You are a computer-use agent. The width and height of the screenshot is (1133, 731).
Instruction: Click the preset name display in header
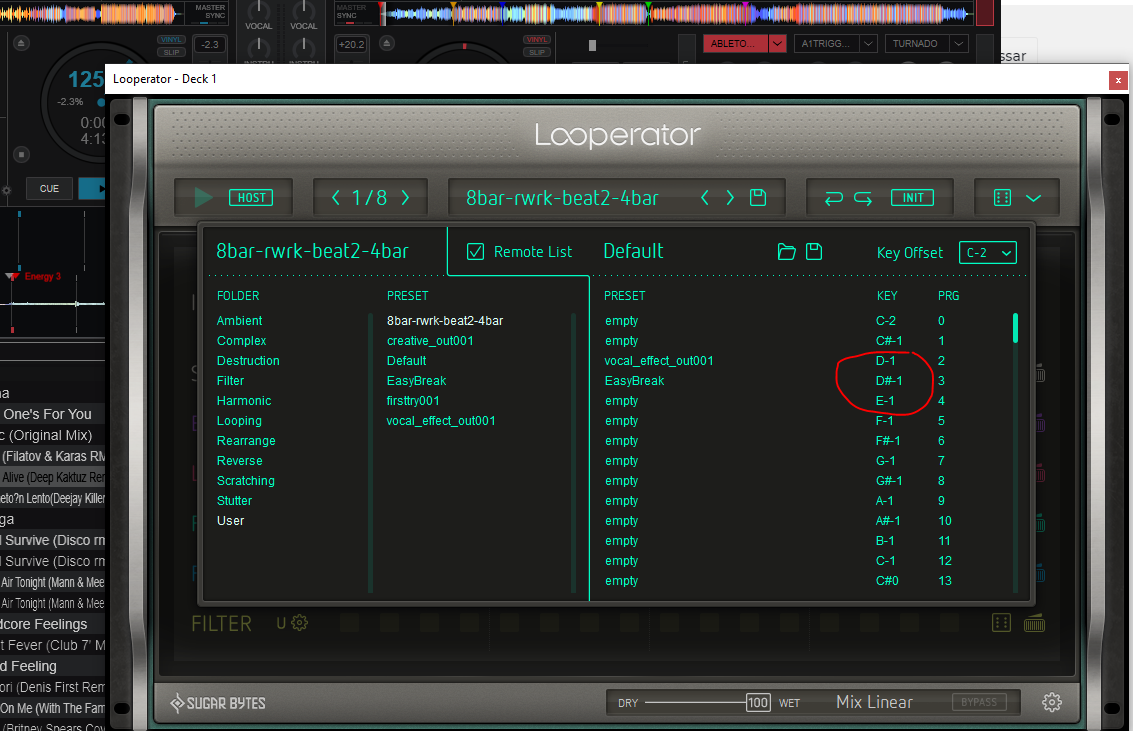(562, 198)
